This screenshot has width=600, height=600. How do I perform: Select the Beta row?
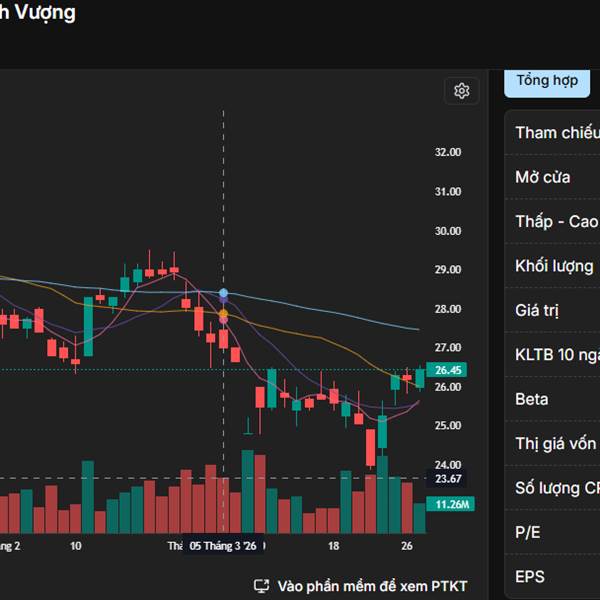click(x=555, y=399)
